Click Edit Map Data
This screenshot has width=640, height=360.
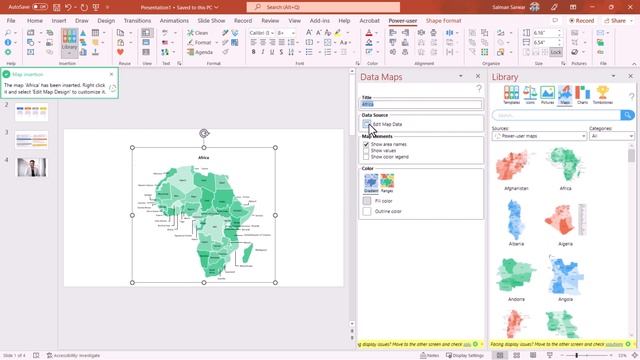(x=382, y=124)
